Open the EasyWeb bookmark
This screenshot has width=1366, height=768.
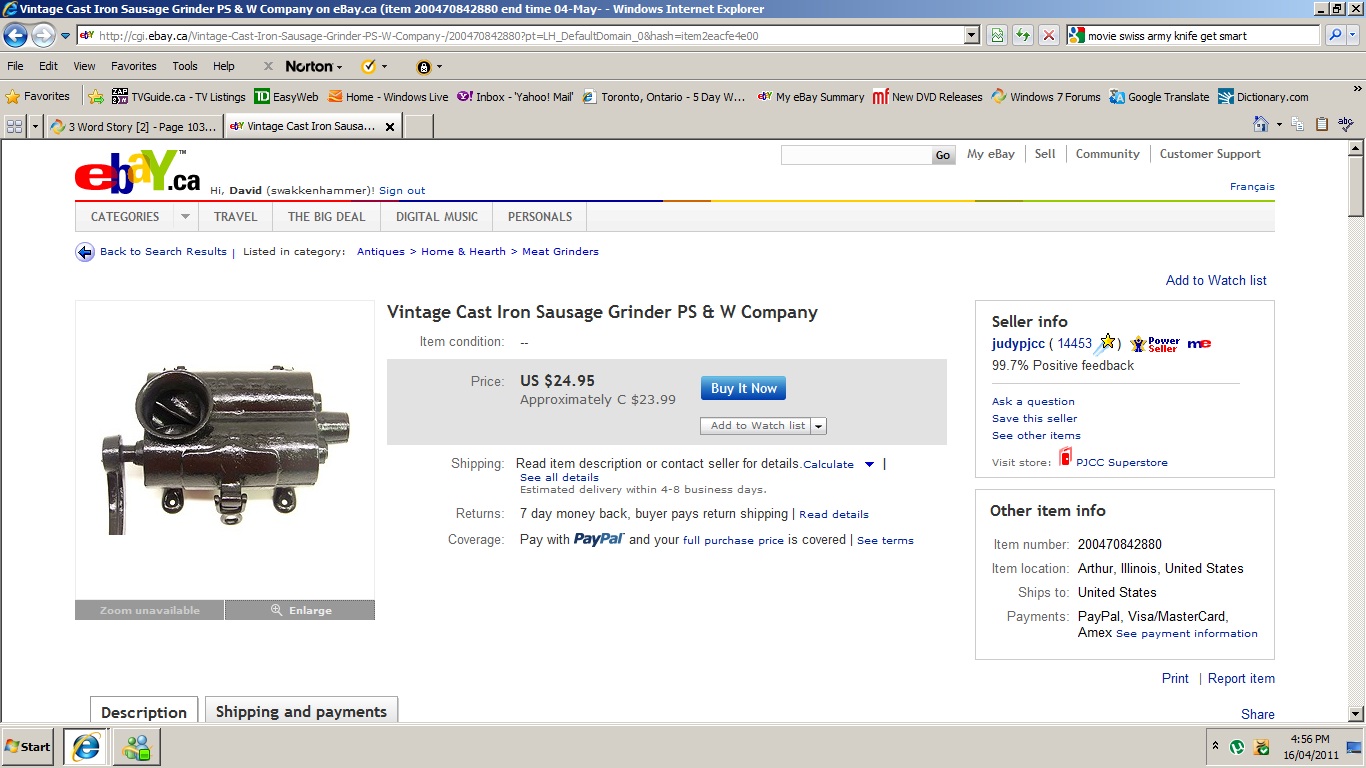tap(286, 96)
